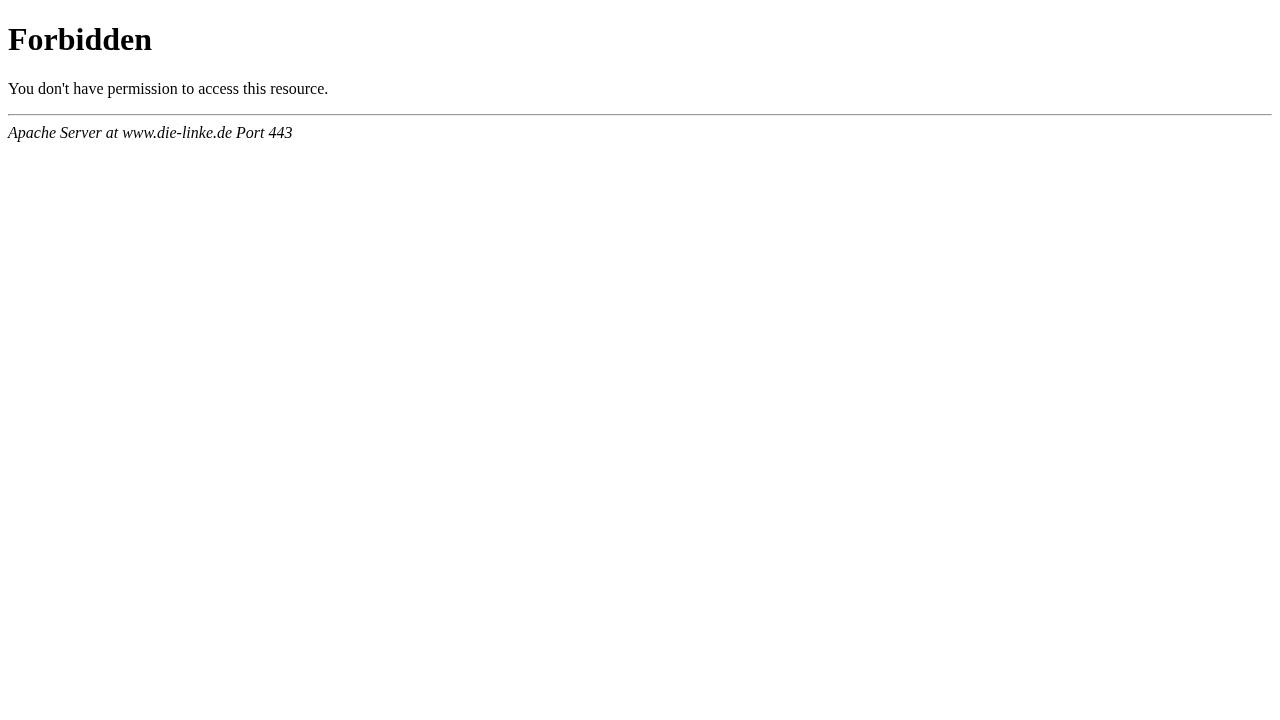Image resolution: width=1280 pixels, height=720 pixels.
Task: Click the word 'Apache' in the footer
Action: (32, 133)
